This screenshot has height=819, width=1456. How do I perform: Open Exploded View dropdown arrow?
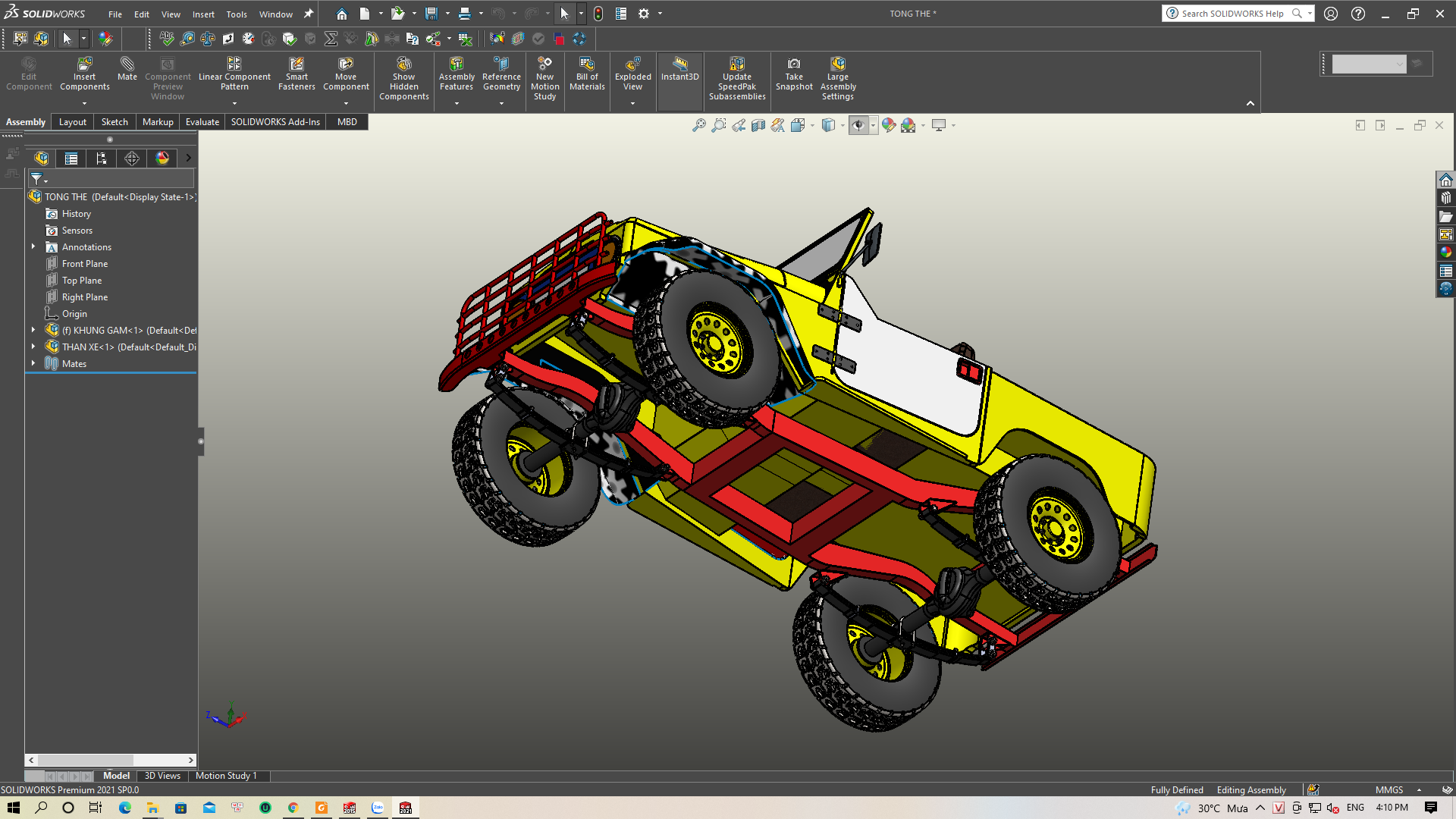(632, 103)
